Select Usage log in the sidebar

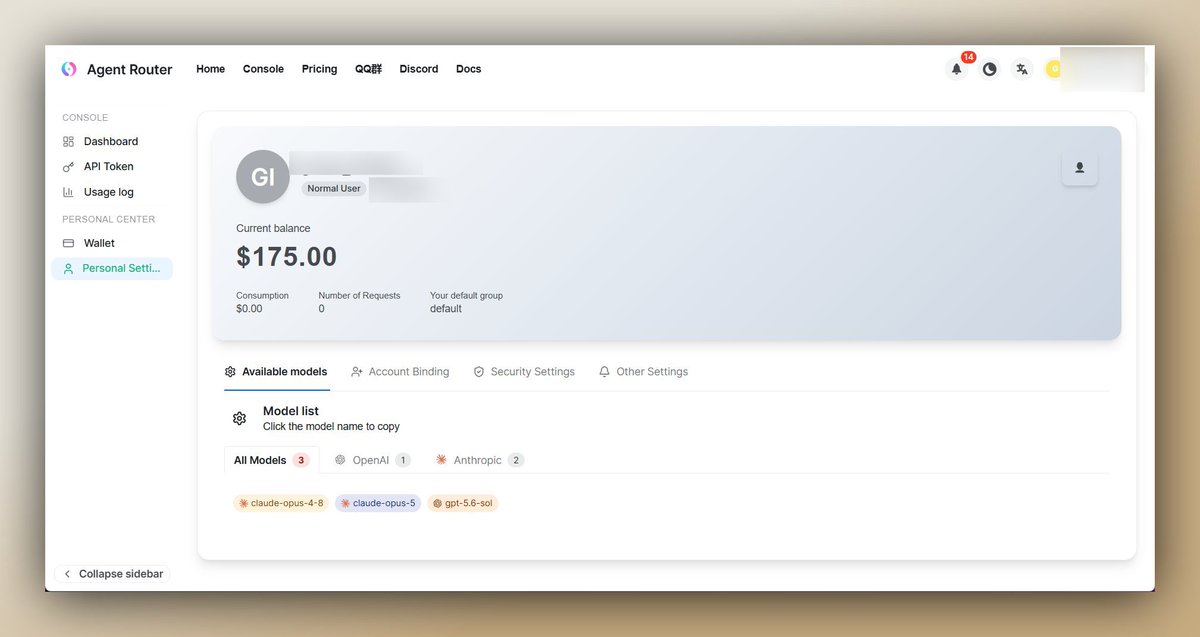(112, 192)
